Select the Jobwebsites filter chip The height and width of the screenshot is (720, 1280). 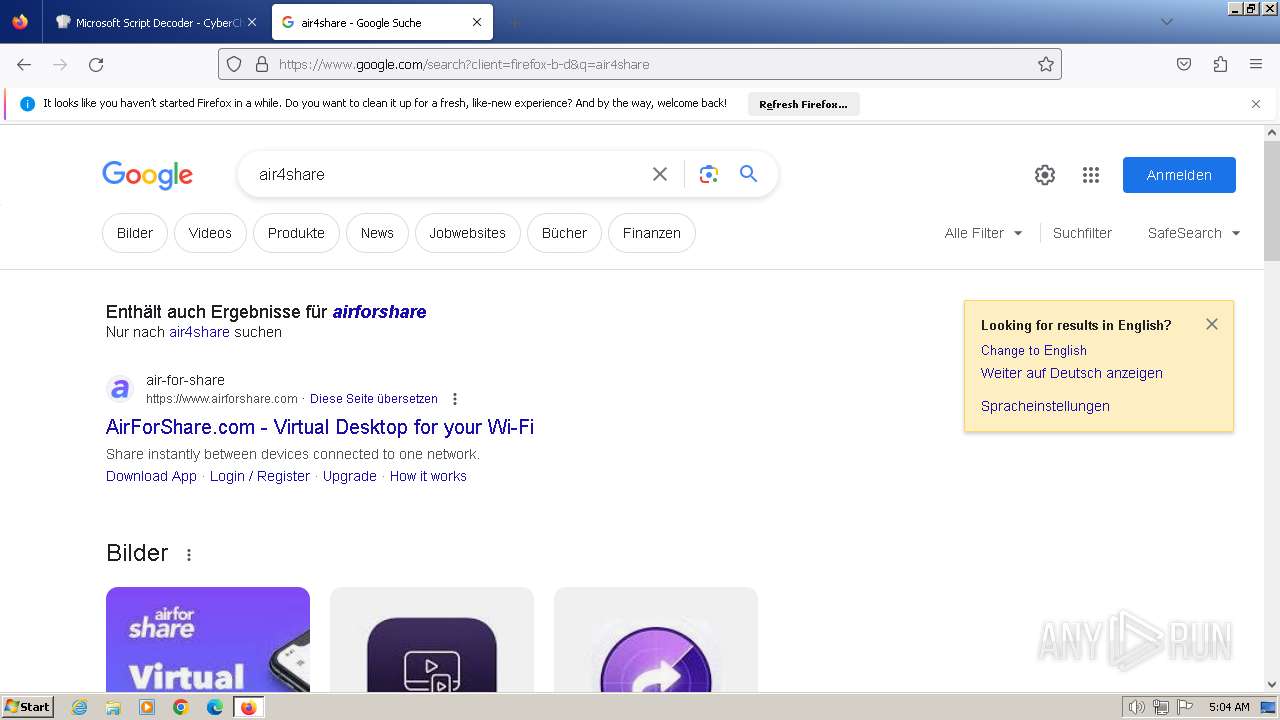click(x=468, y=233)
